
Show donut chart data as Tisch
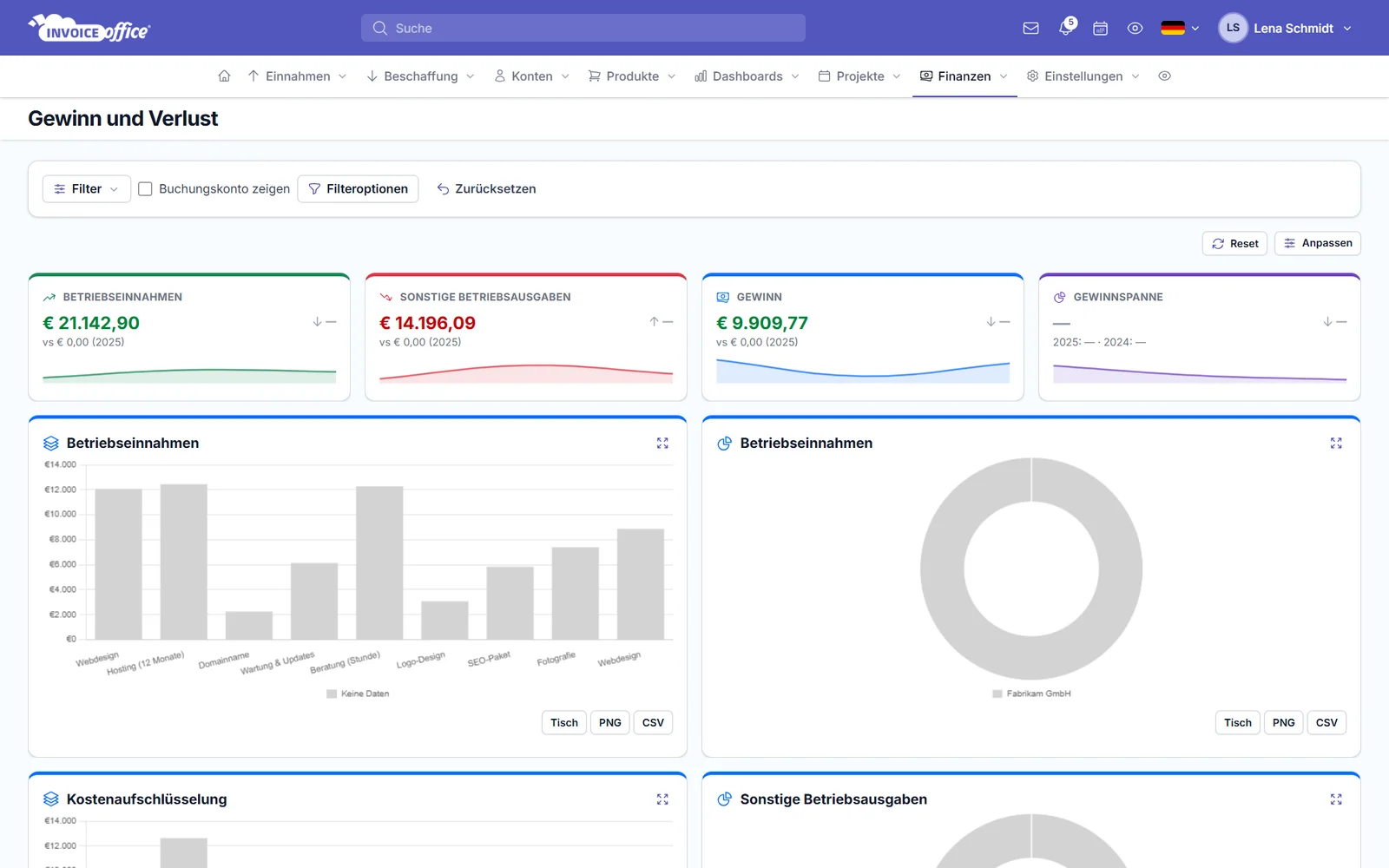coord(1238,723)
